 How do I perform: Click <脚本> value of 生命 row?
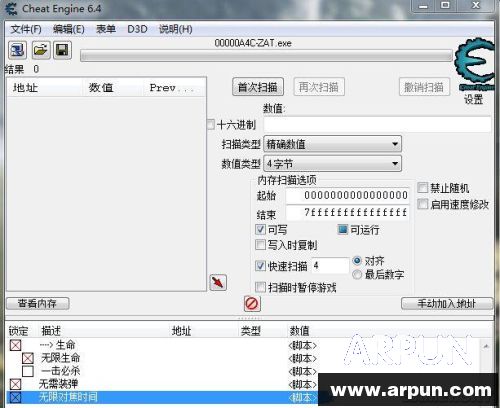coord(302,345)
